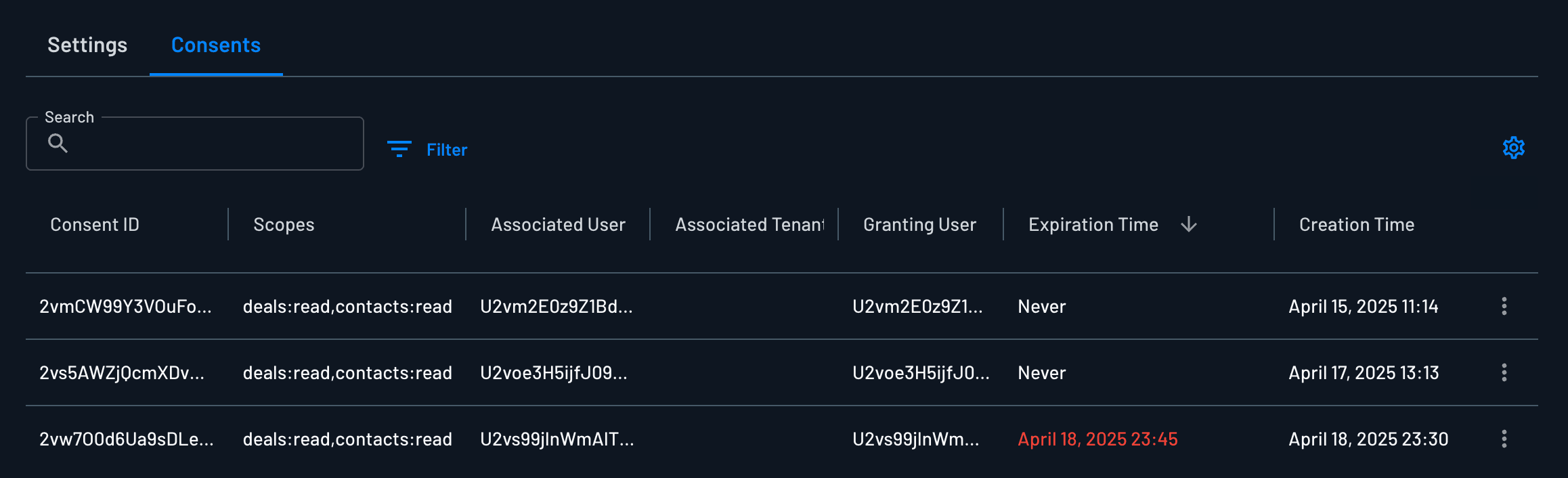1568x478 pixels.
Task: Click the search magnifier icon
Action: click(58, 144)
